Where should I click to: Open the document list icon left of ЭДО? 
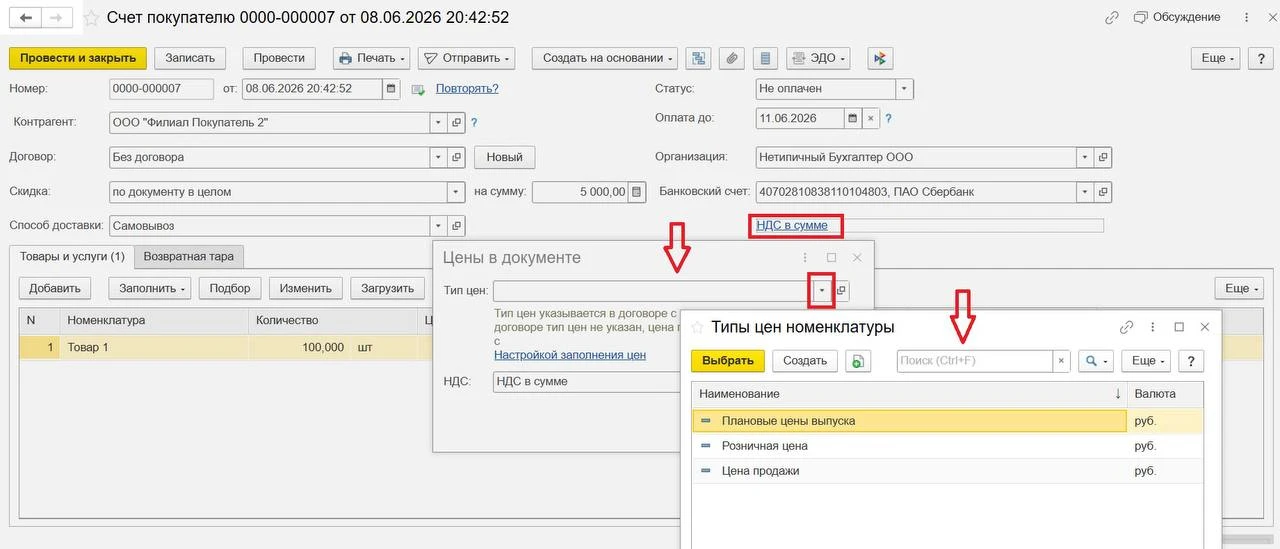coord(765,59)
